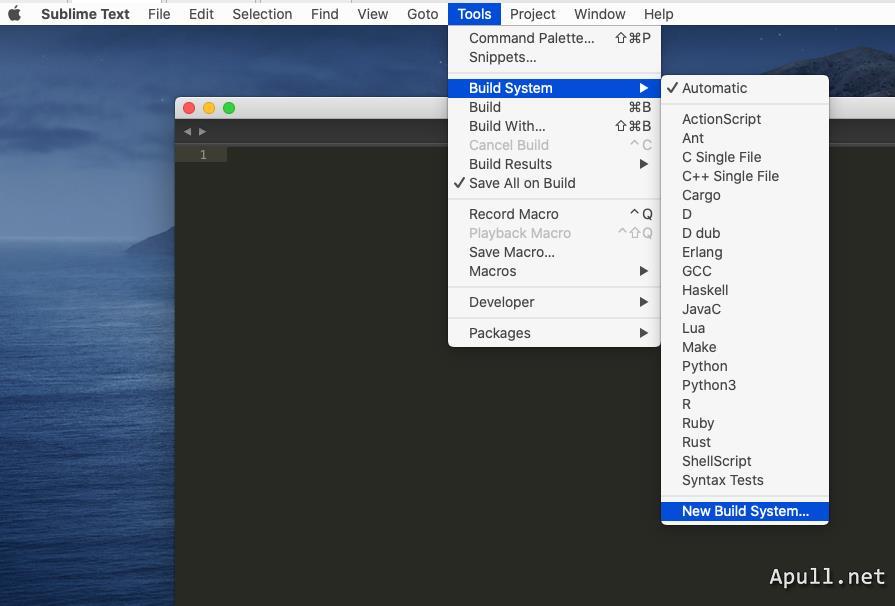Select the D build system
895x606 pixels.
(745, 214)
